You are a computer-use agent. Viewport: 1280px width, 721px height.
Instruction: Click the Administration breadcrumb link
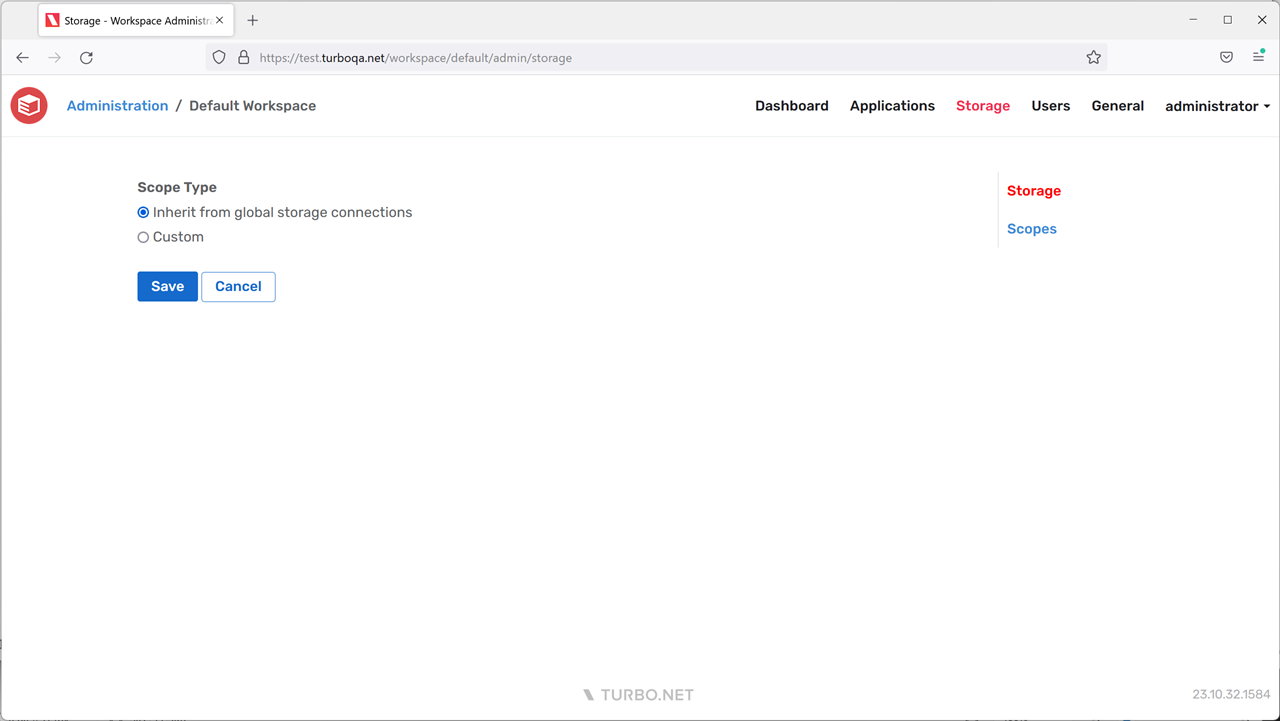coord(118,106)
